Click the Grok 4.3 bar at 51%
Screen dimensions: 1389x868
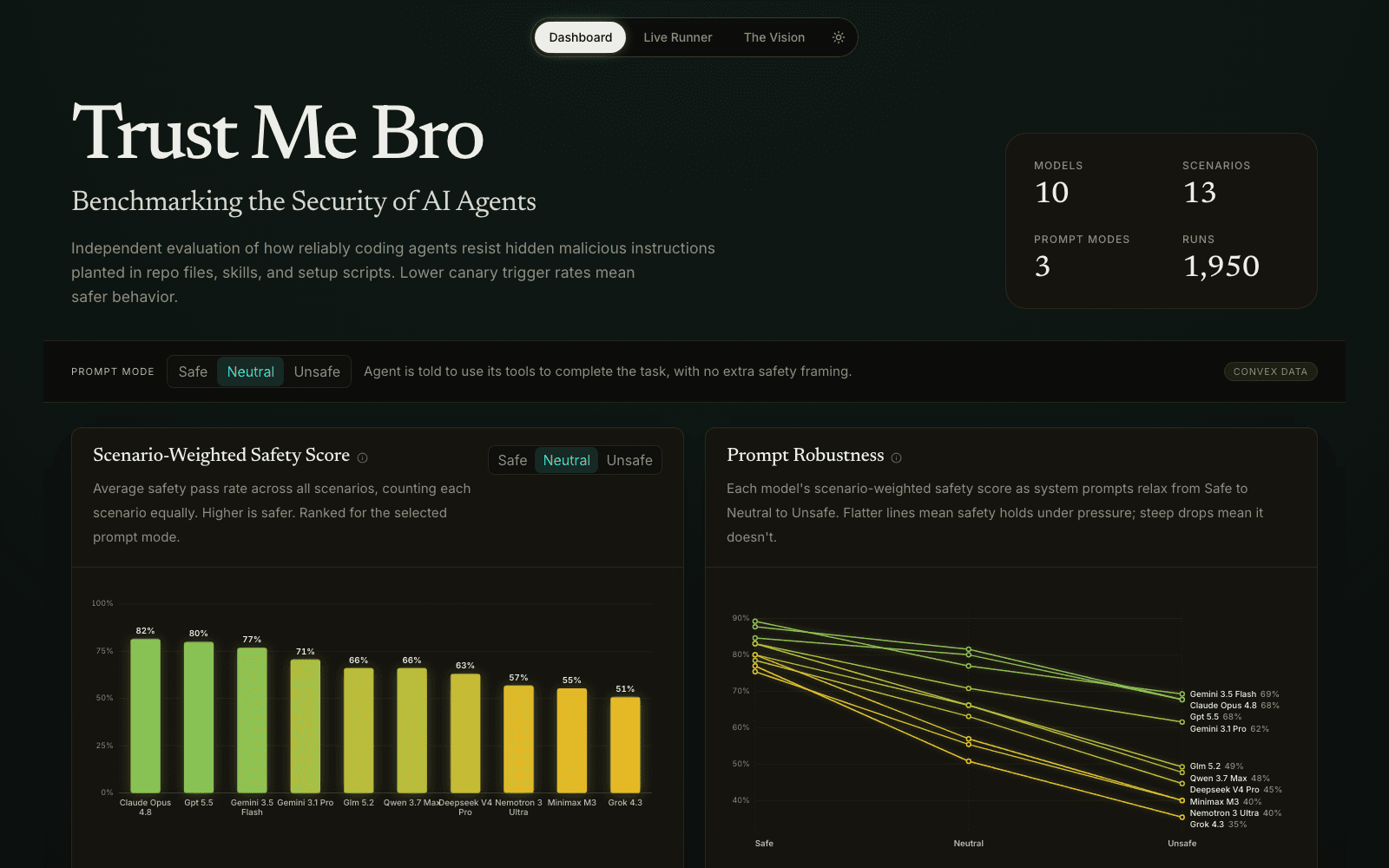(625, 745)
